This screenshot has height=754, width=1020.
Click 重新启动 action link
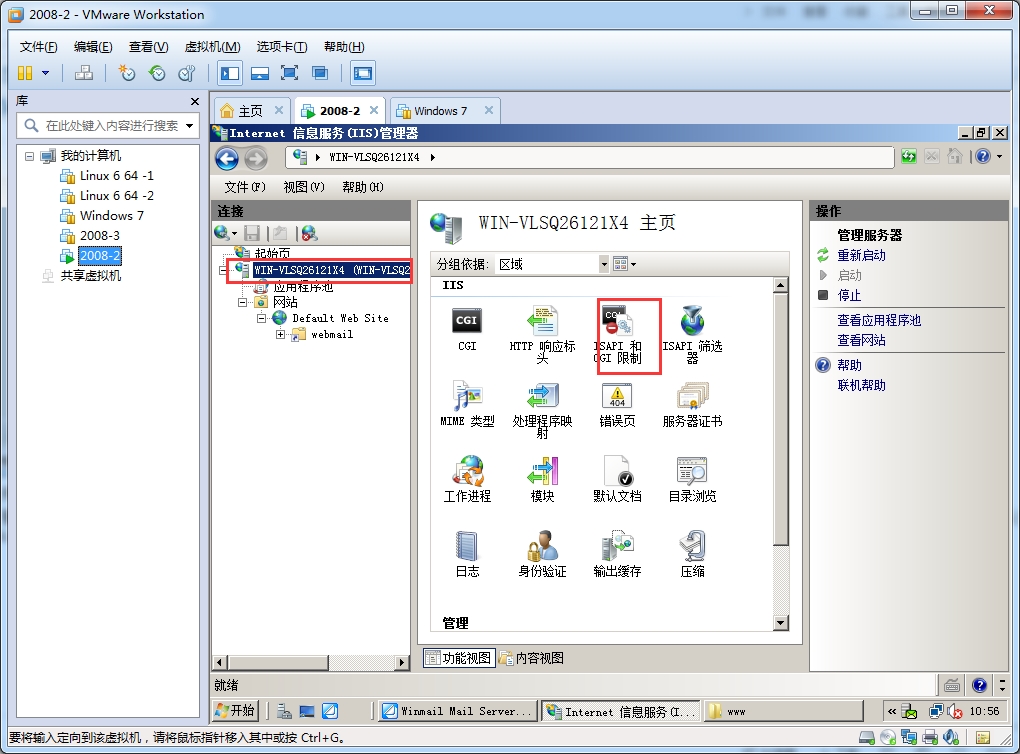tap(861, 256)
